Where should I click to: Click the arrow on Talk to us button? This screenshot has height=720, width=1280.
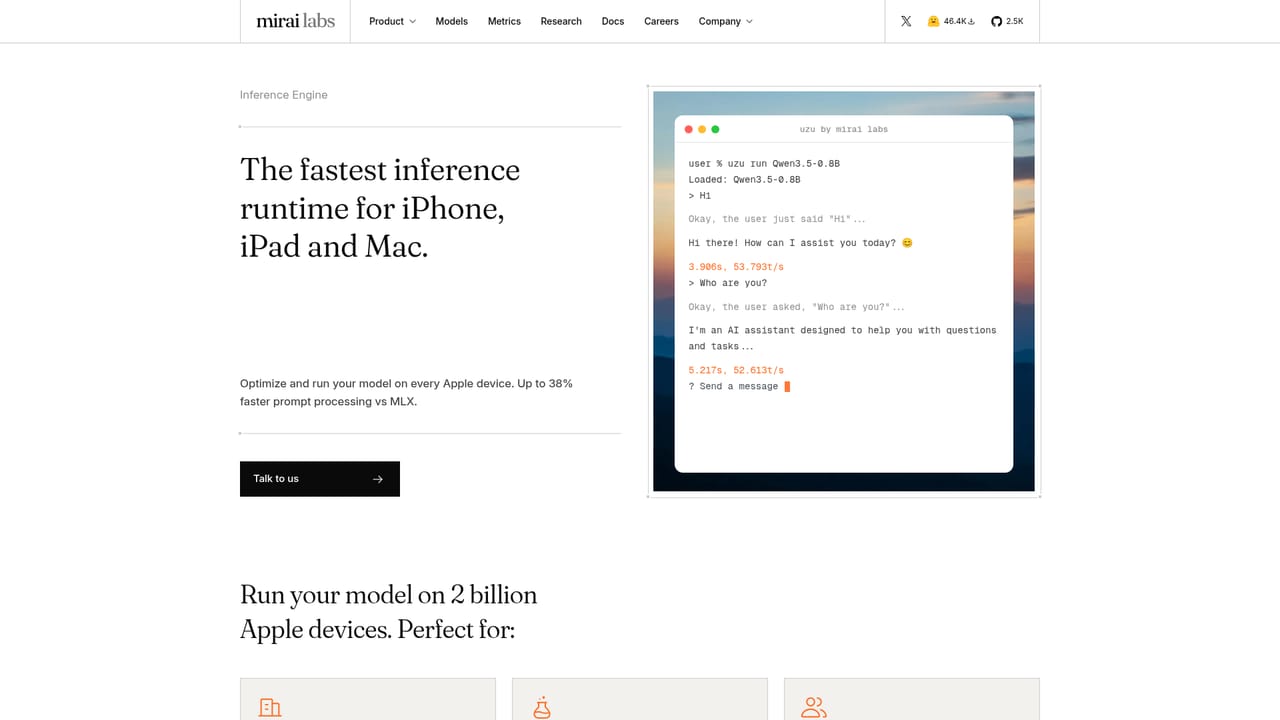pyautogui.click(x=378, y=479)
